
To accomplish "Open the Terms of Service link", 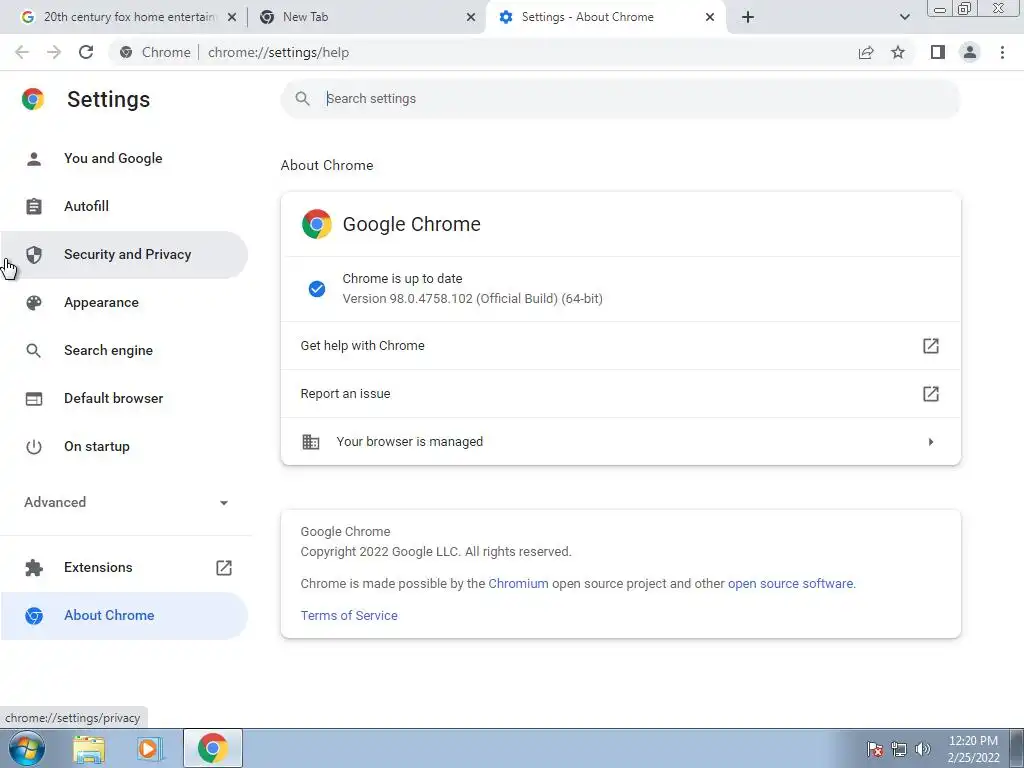I will point(349,616).
